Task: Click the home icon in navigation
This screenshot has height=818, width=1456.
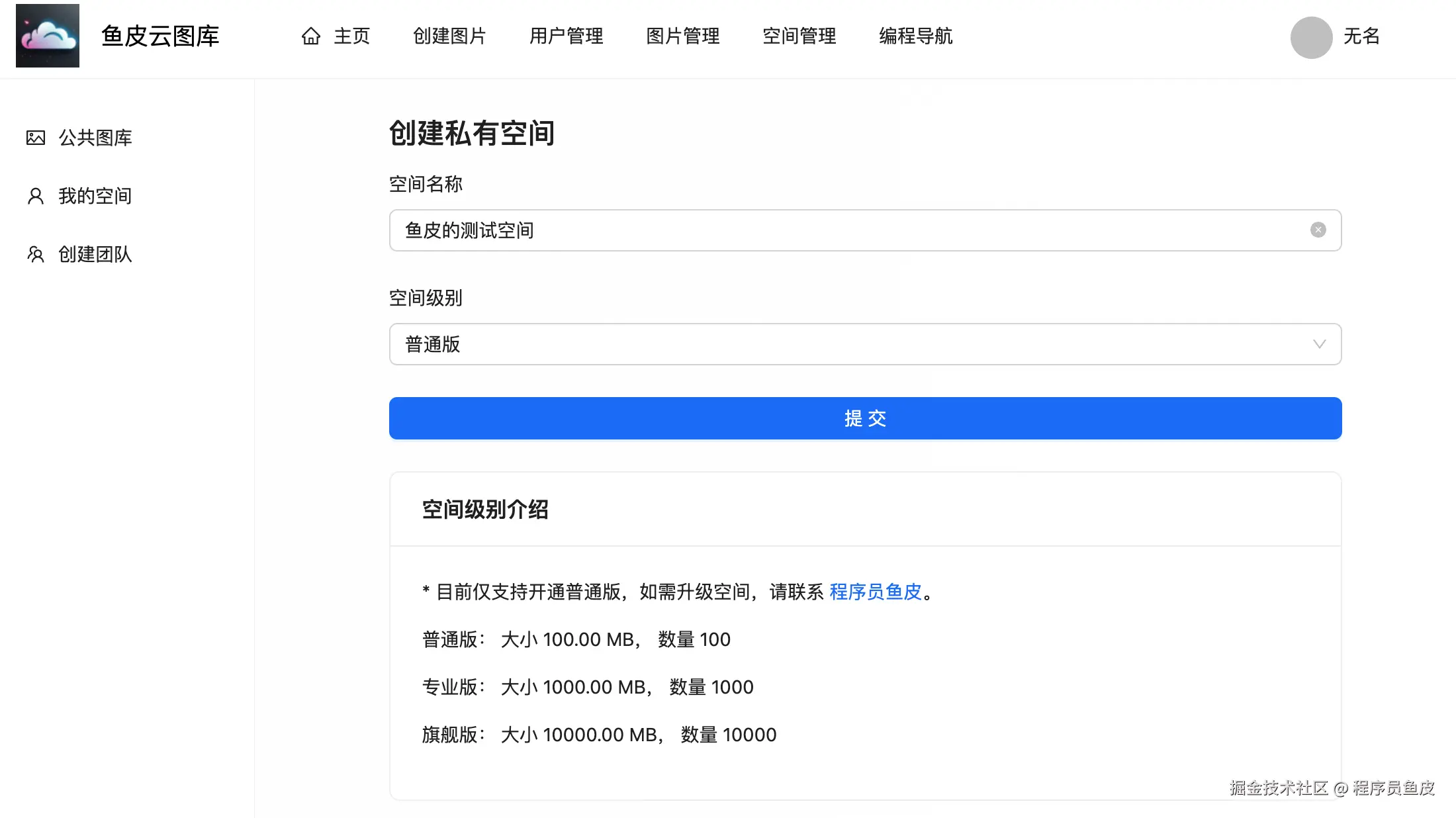Action: [311, 36]
